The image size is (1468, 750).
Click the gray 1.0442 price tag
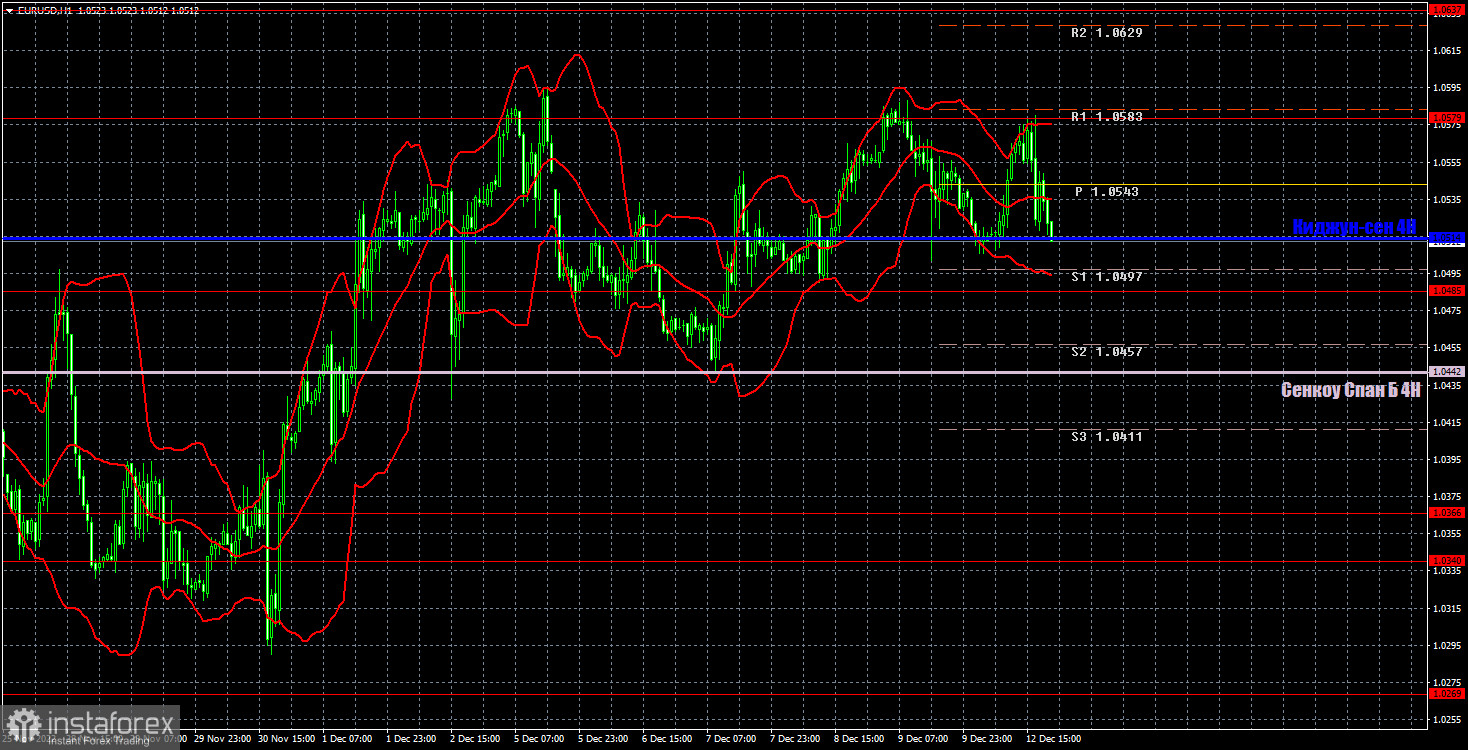tap(1447, 371)
